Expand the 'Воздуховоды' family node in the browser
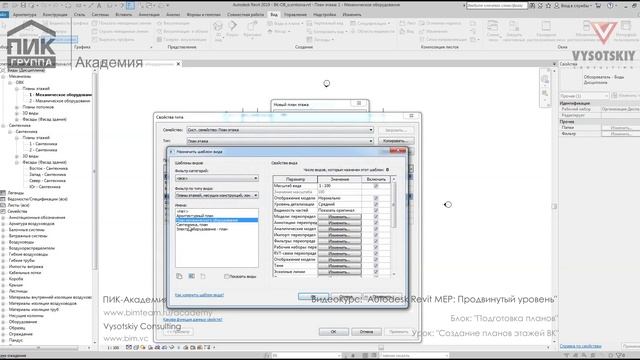This screenshot has width=640, height=360. coord(4,242)
